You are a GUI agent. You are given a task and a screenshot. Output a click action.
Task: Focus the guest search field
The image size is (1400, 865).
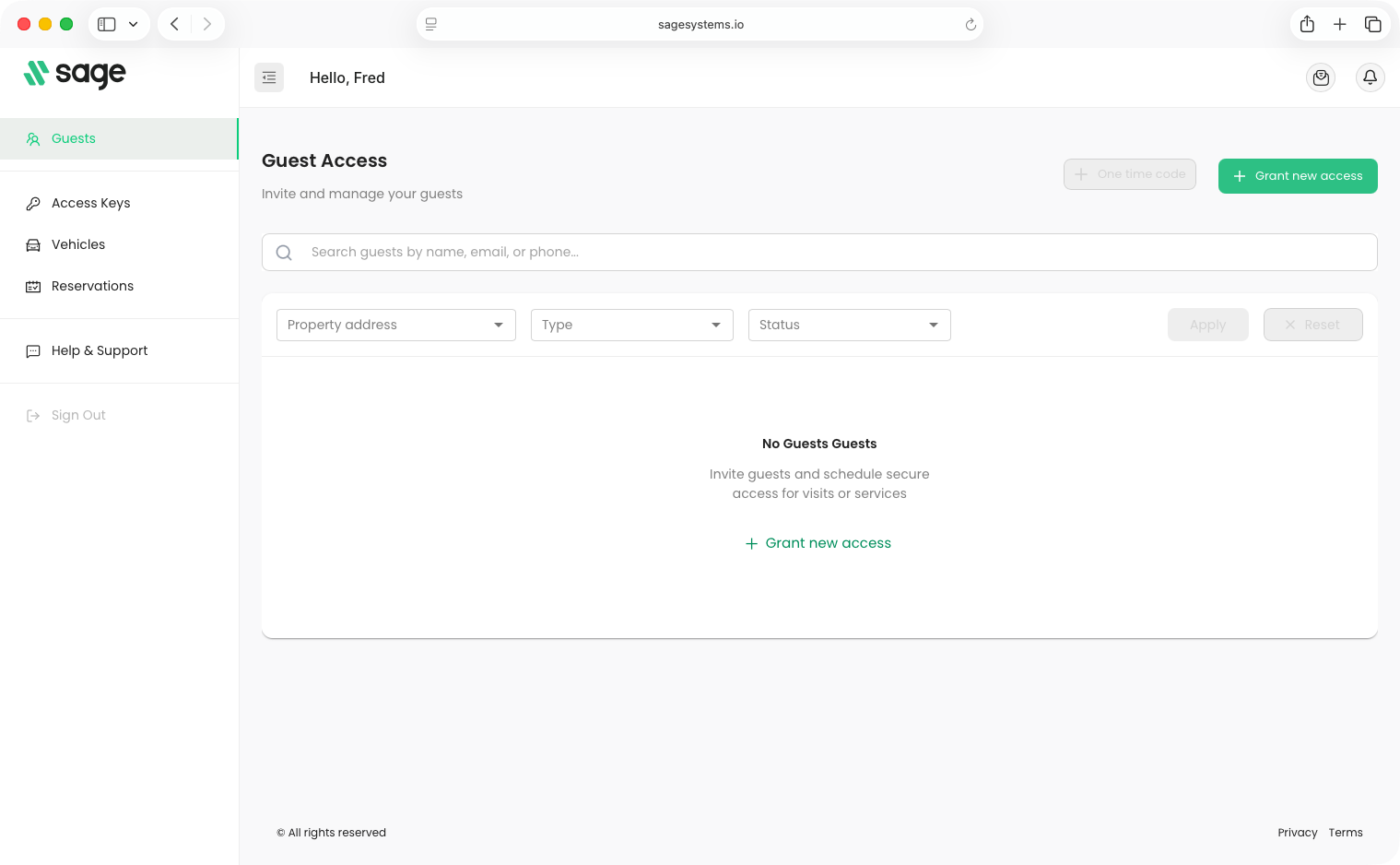pyautogui.click(x=819, y=252)
